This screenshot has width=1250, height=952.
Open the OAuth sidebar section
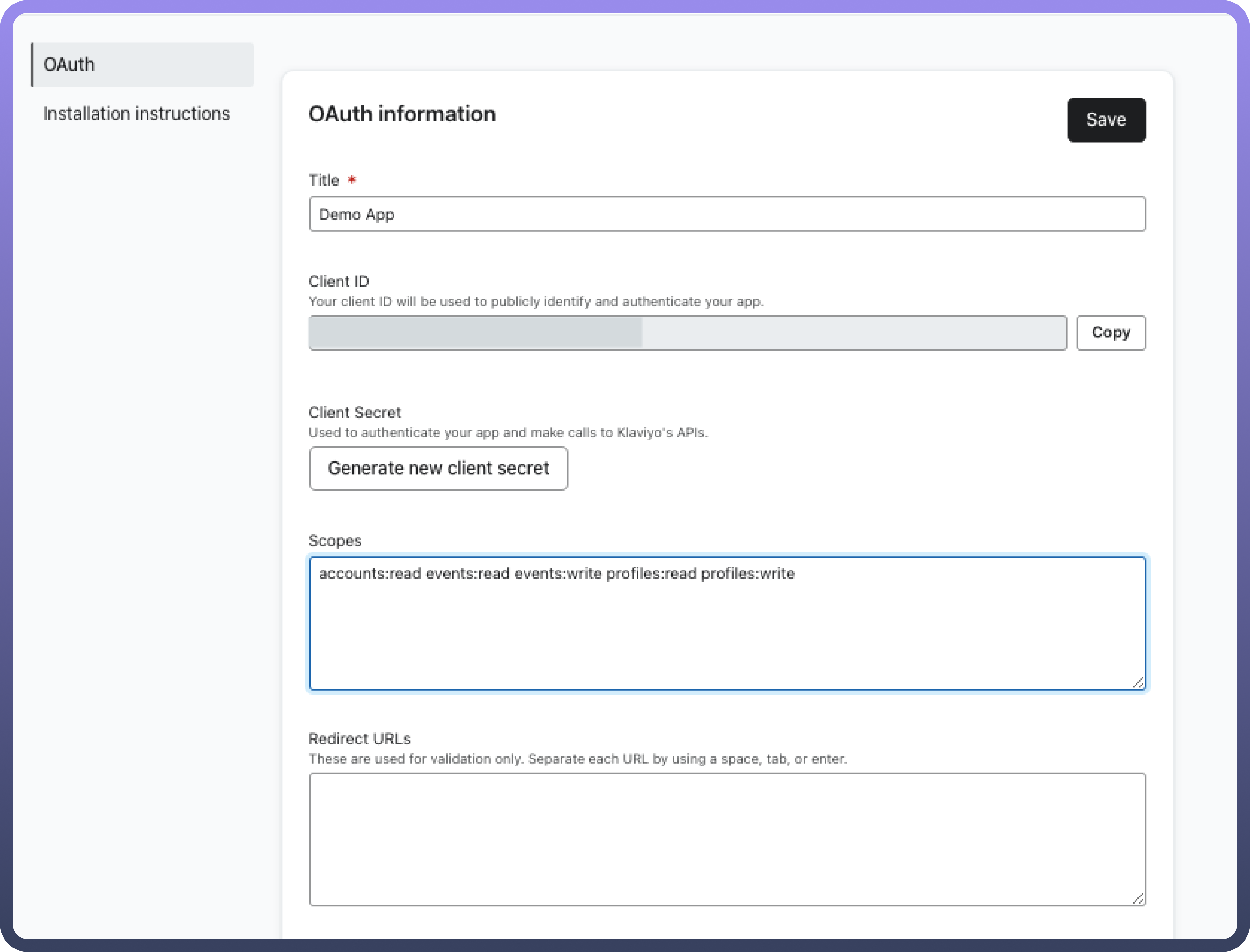pyautogui.click(x=142, y=65)
